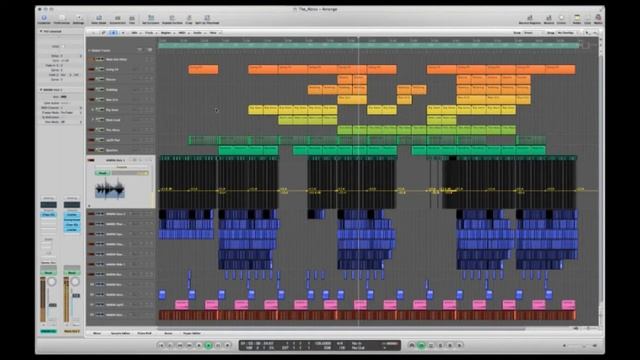Click the Go to Beginning transport button
Screen dimensions: 640x360
point(161,346)
